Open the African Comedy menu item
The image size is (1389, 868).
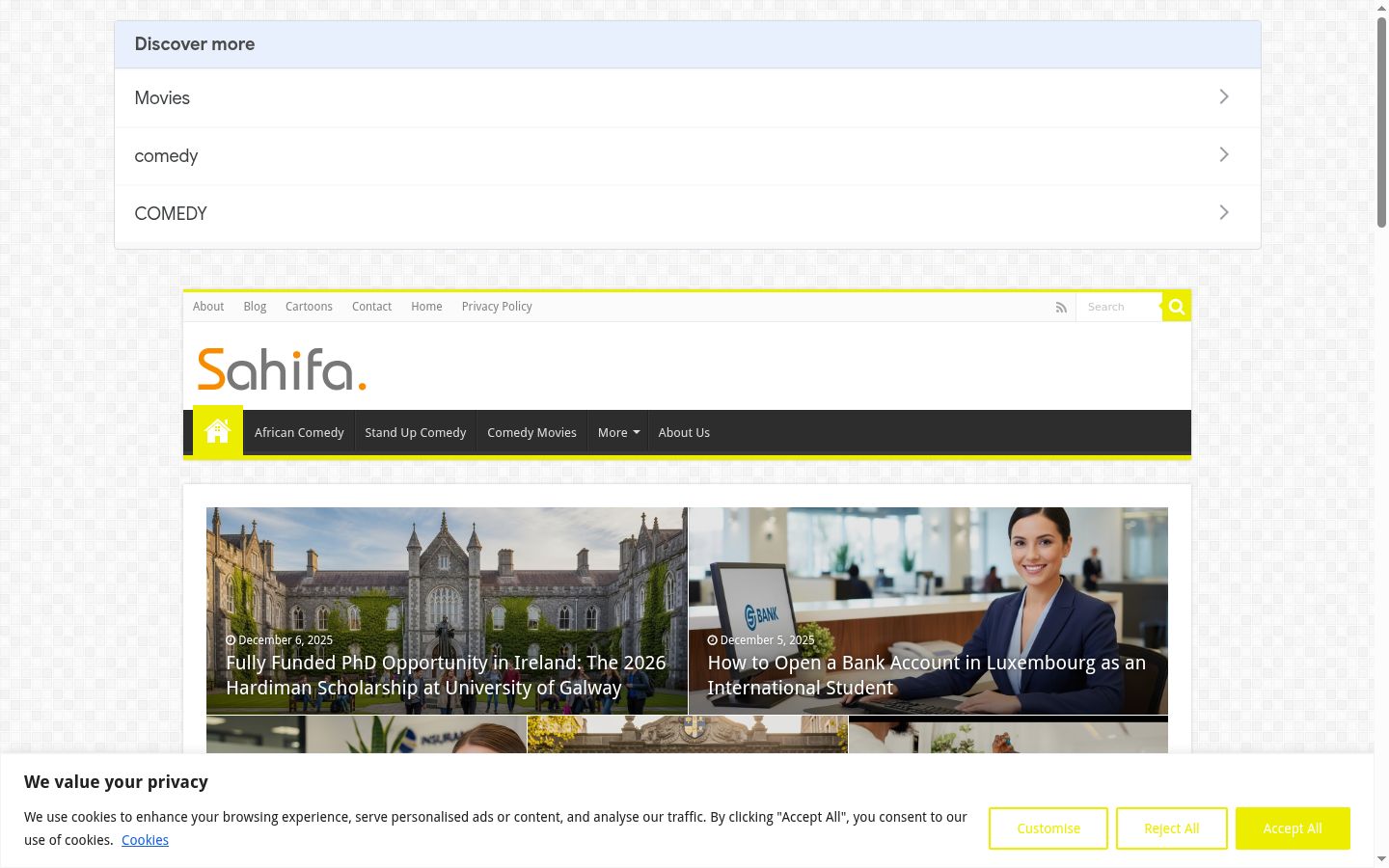click(299, 432)
